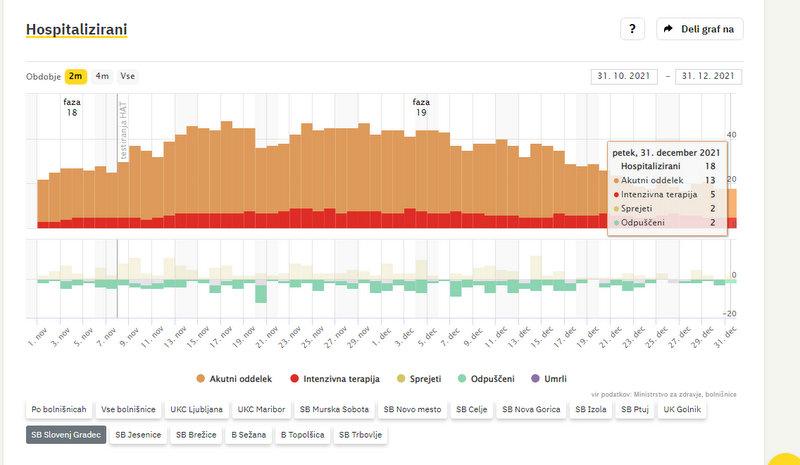Click the question mark help button
The height and width of the screenshot is (465, 800).
[x=632, y=29]
